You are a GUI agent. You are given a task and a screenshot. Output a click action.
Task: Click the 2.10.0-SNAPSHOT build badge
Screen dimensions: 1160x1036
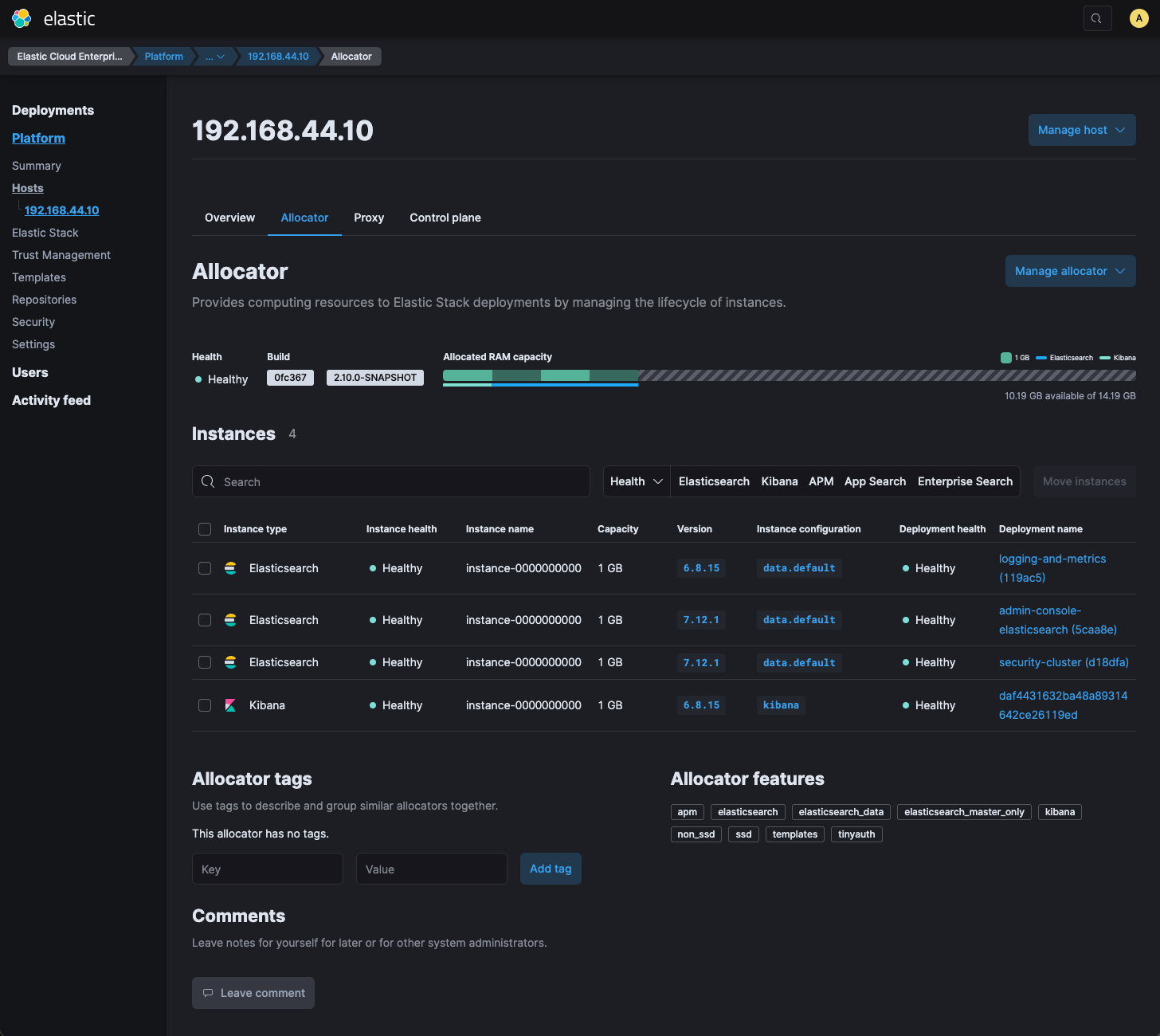pyautogui.click(x=375, y=378)
